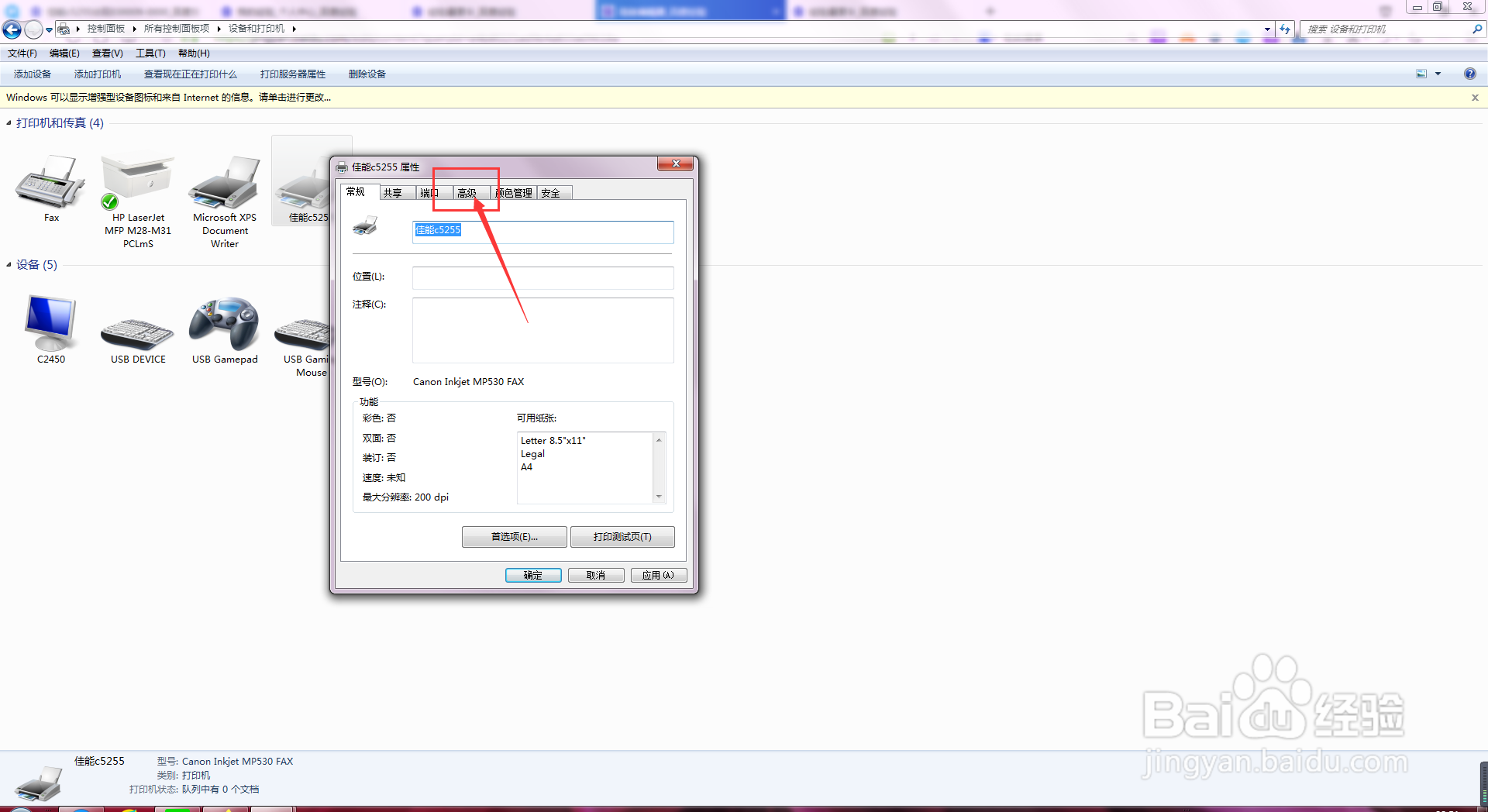Open the view options dropdown arrow

(1438, 74)
